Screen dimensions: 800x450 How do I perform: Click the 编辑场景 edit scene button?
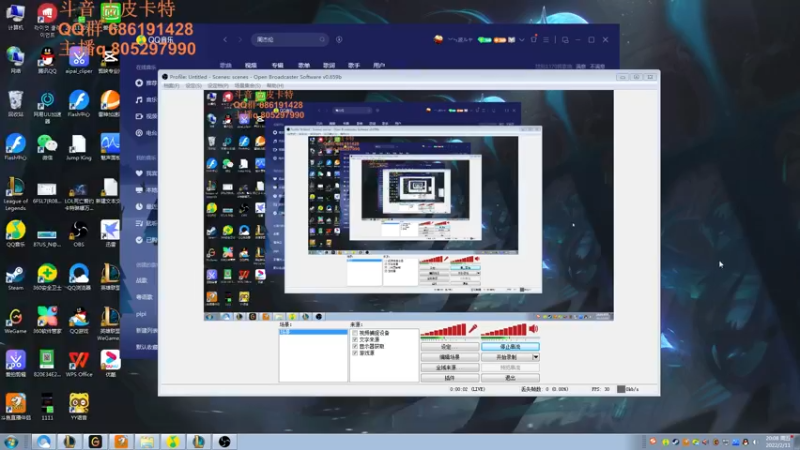point(449,357)
